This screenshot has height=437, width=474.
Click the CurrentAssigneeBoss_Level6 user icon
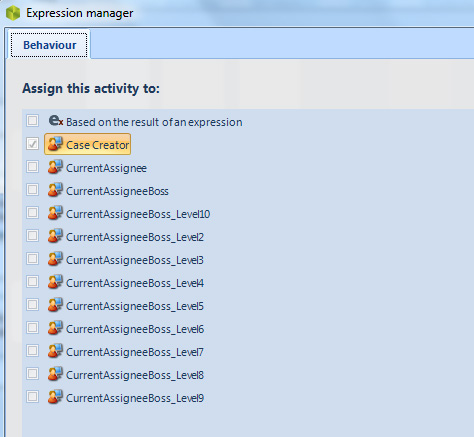pyautogui.click(x=55, y=328)
